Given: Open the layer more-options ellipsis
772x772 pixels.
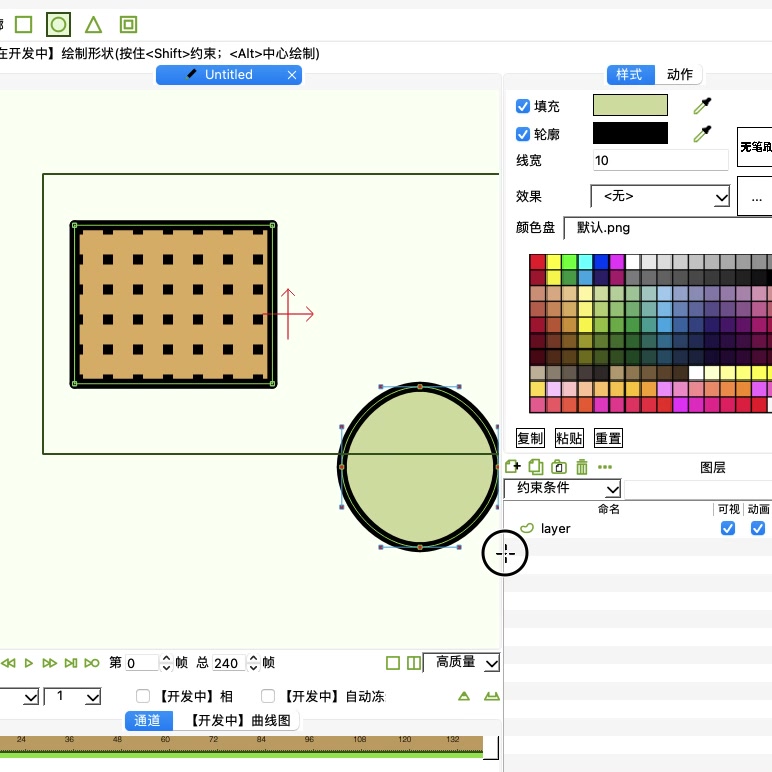Looking at the screenshot, I should pos(604,466).
